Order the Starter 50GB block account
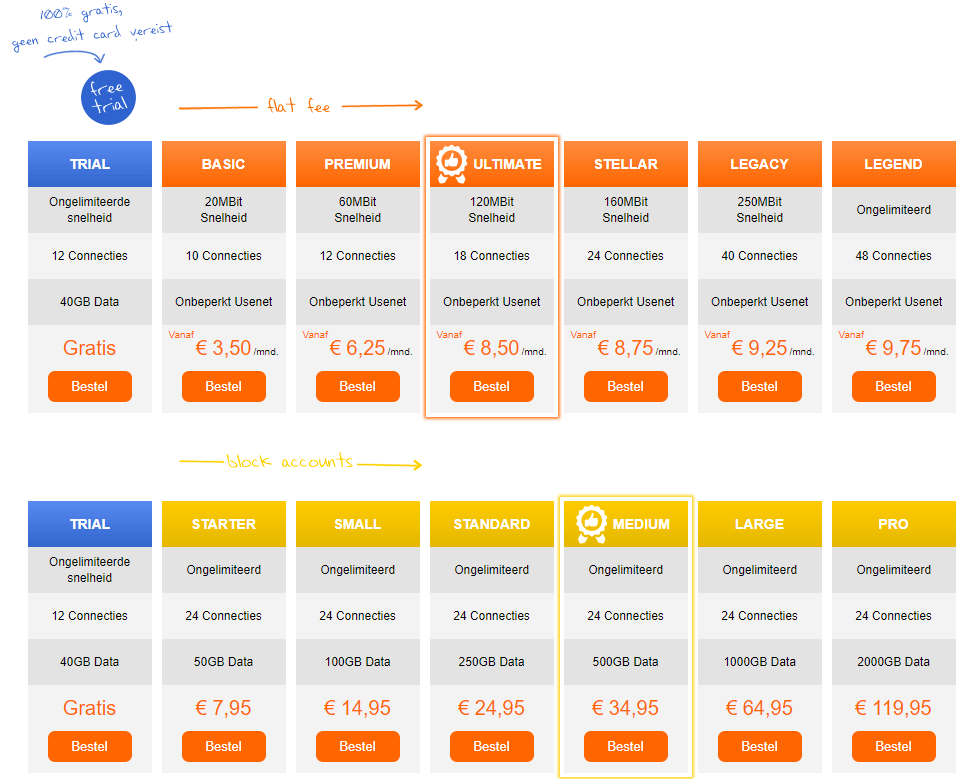 pyautogui.click(x=223, y=746)
